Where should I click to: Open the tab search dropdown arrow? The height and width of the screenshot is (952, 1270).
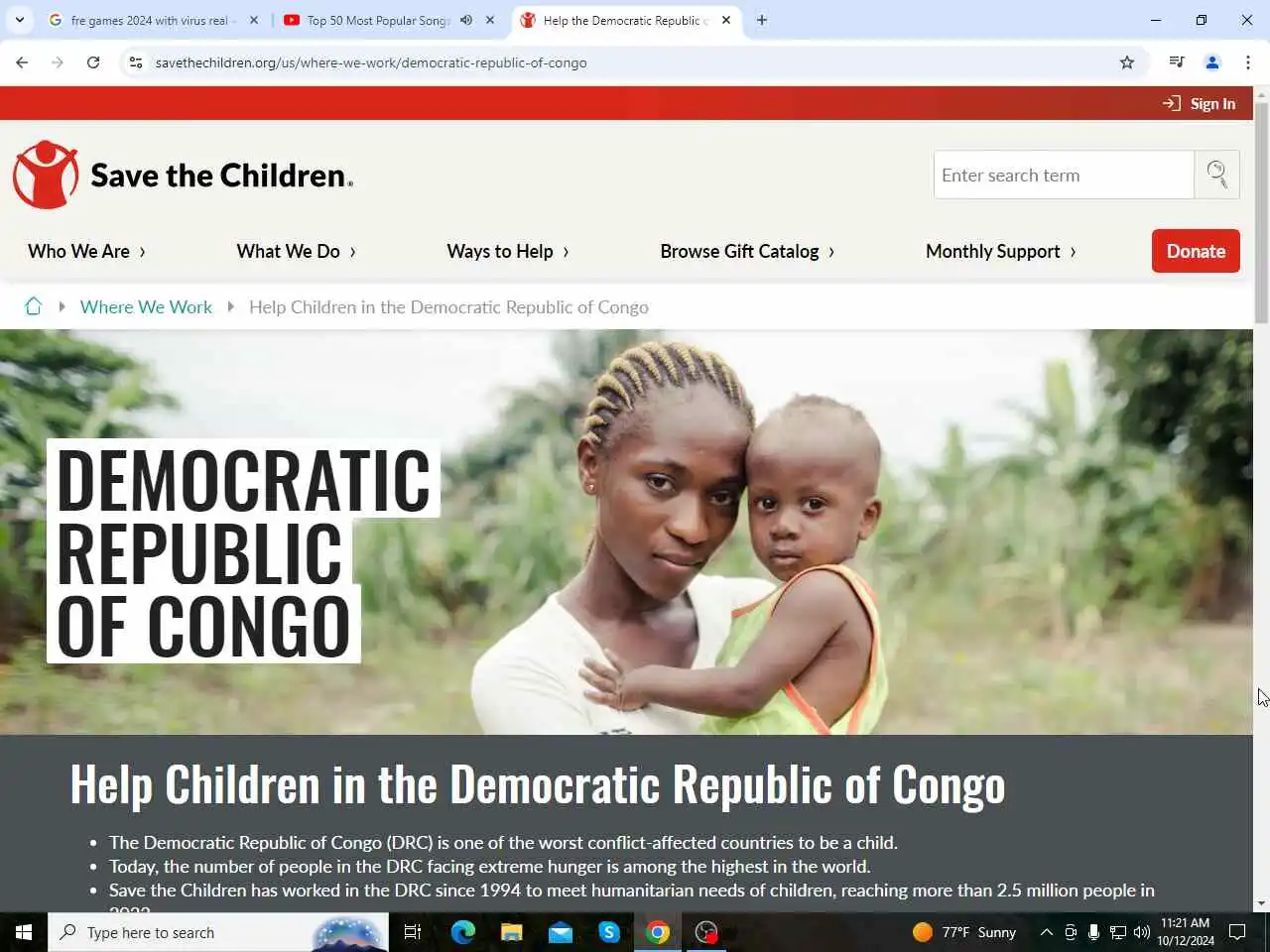pos(20,20)
